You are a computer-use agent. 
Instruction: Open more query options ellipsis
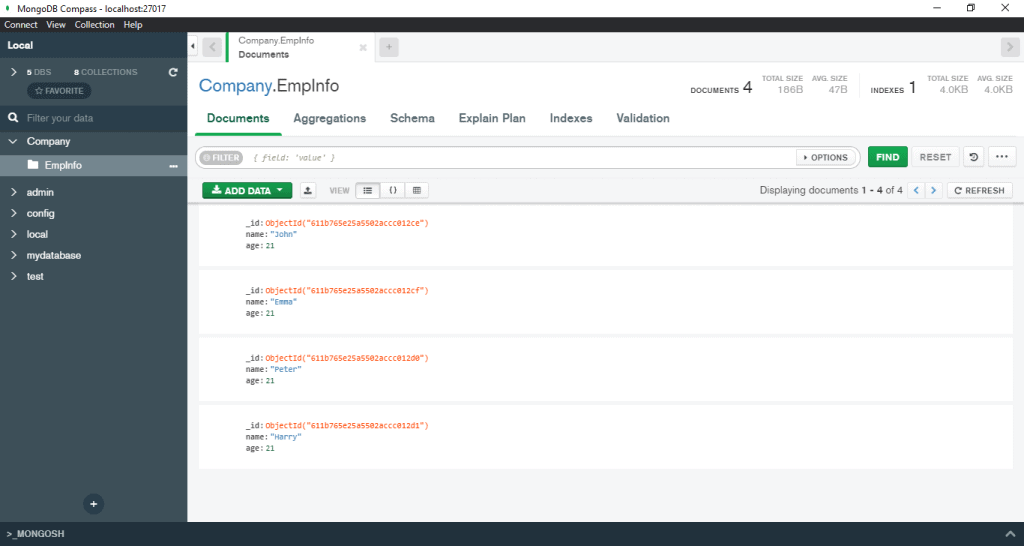[x=1002, y=157]
